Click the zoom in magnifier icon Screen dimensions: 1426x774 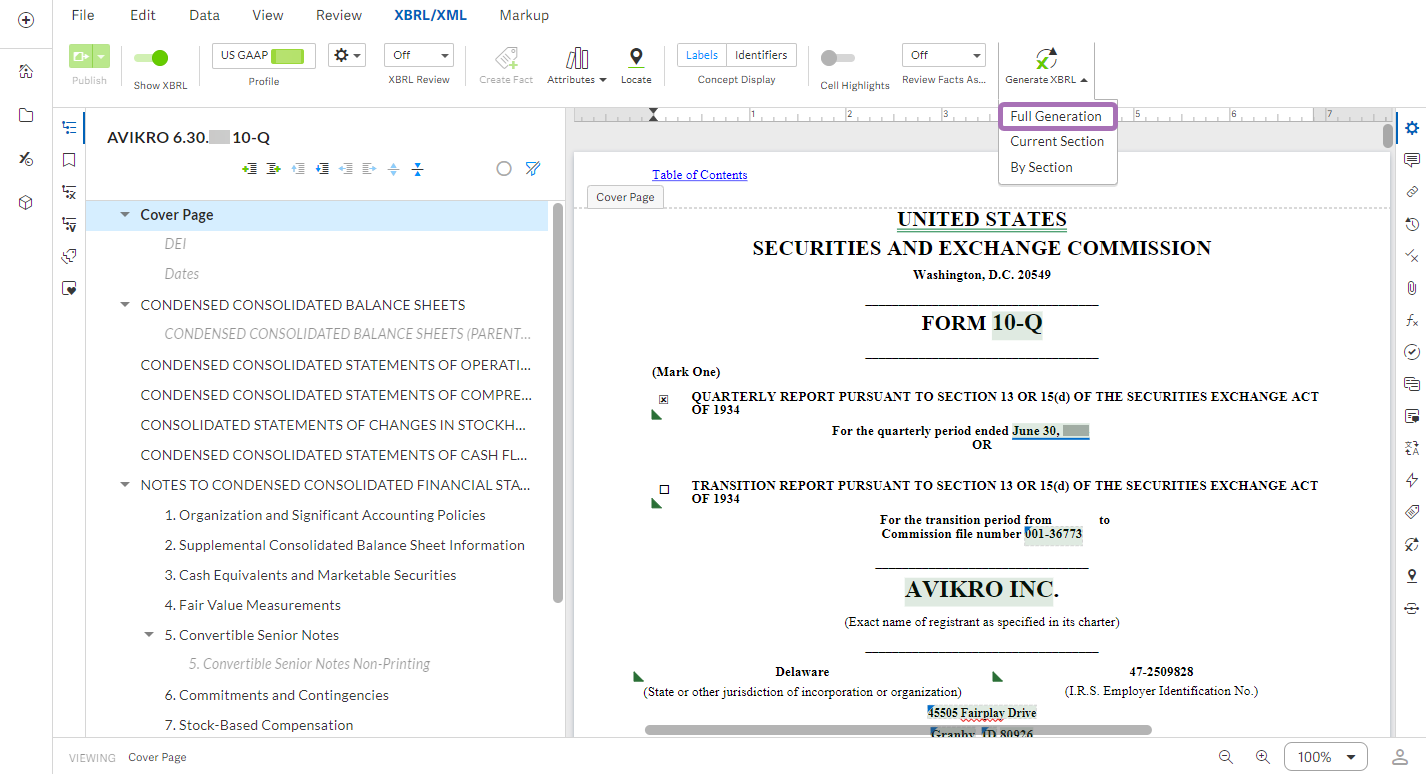(x=1263, y=757)
